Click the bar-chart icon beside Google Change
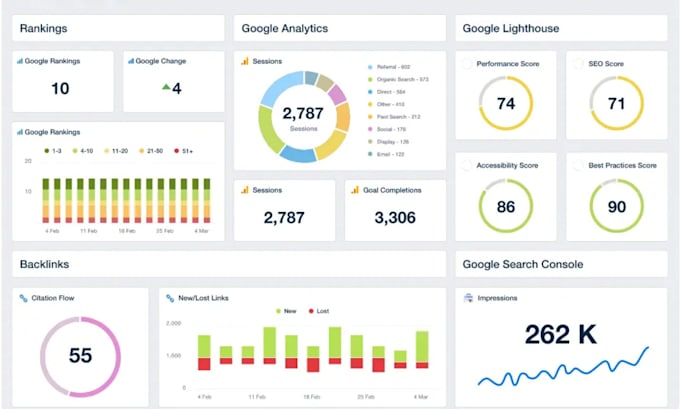Viewport: 680px width, 409px height. (x=131, y=61)
